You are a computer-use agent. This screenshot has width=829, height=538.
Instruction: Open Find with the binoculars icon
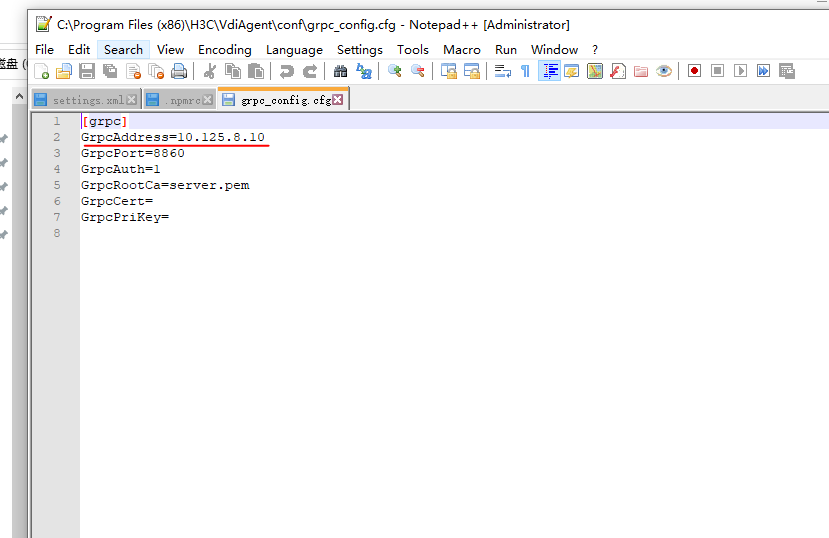click(340, 71)
